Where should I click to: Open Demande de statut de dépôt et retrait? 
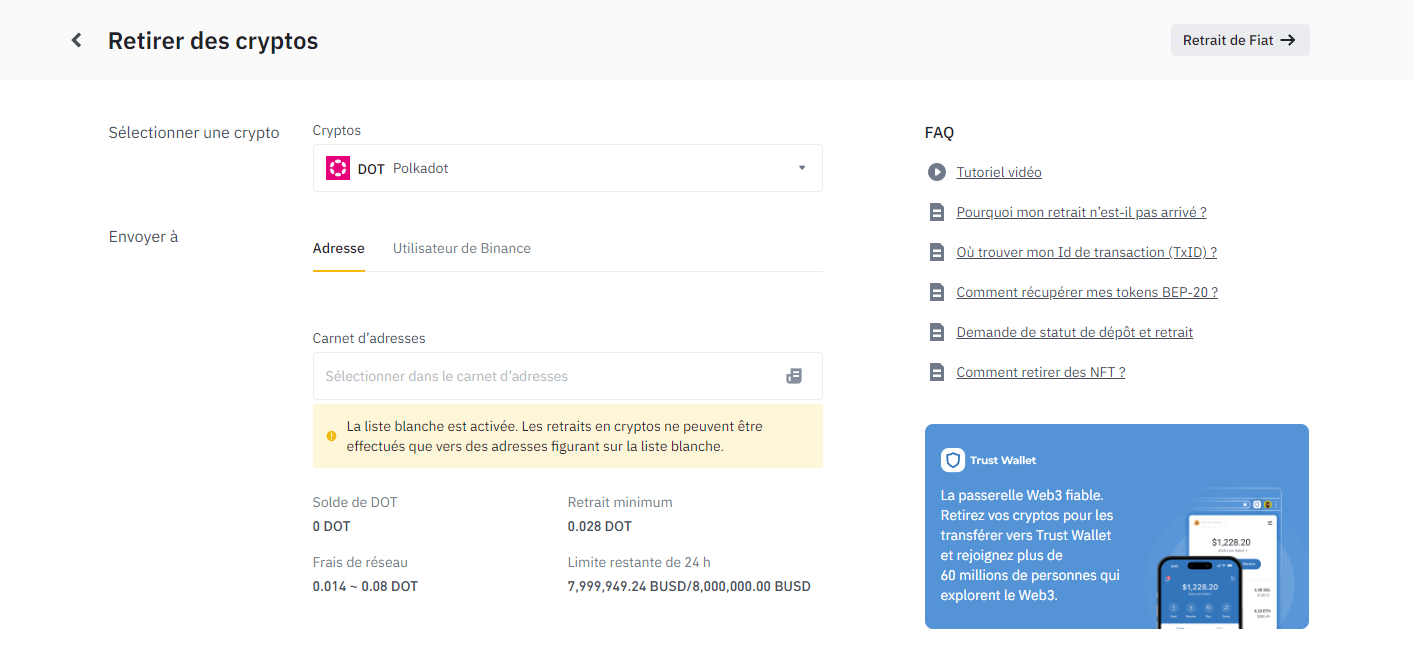(x=1074, y=332)
